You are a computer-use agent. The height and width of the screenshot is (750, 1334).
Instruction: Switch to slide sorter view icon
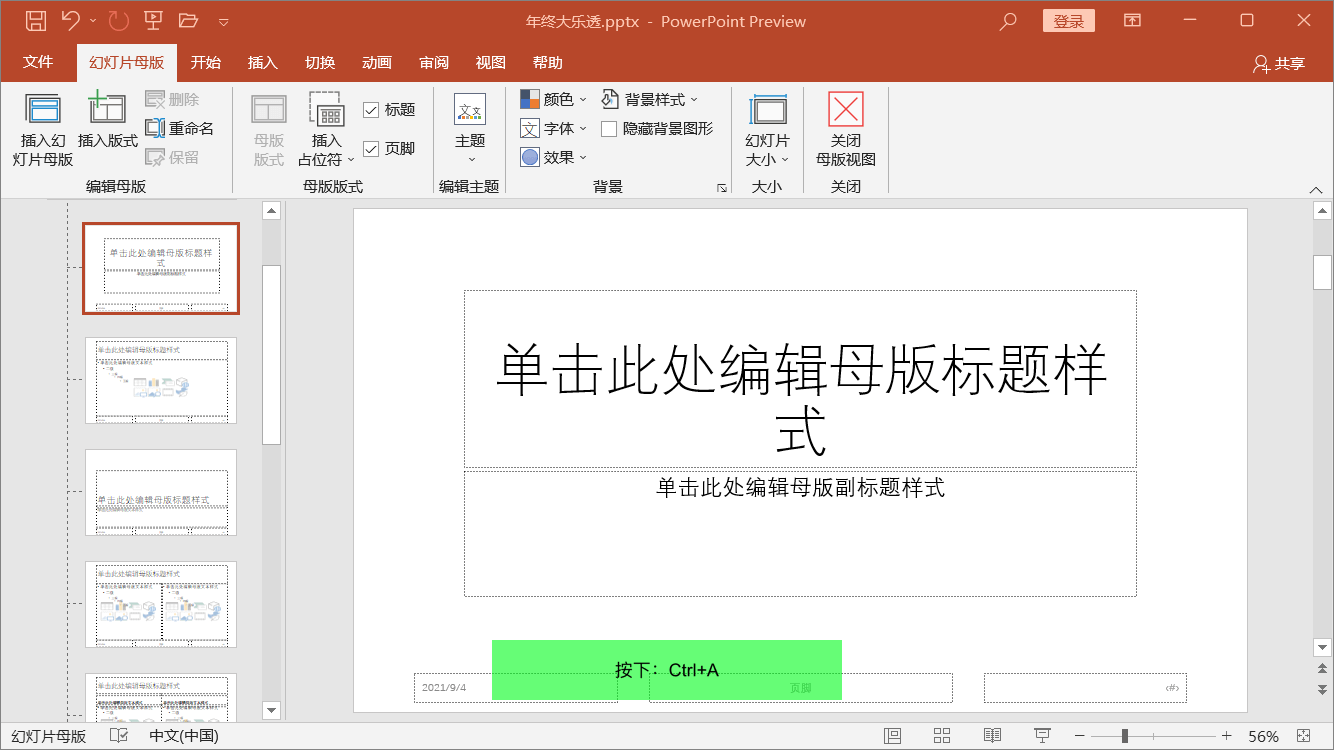[942, 736]
